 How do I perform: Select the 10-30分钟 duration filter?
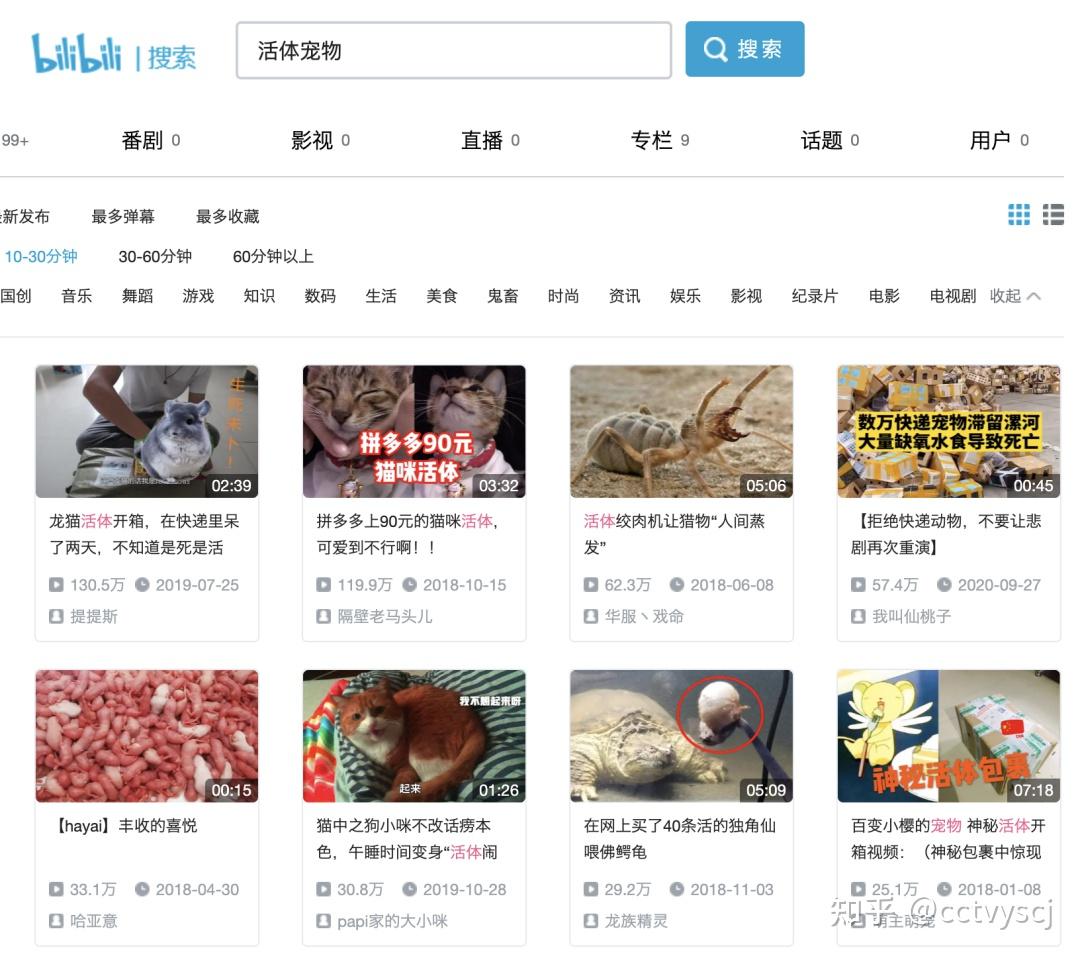(41, 256)
